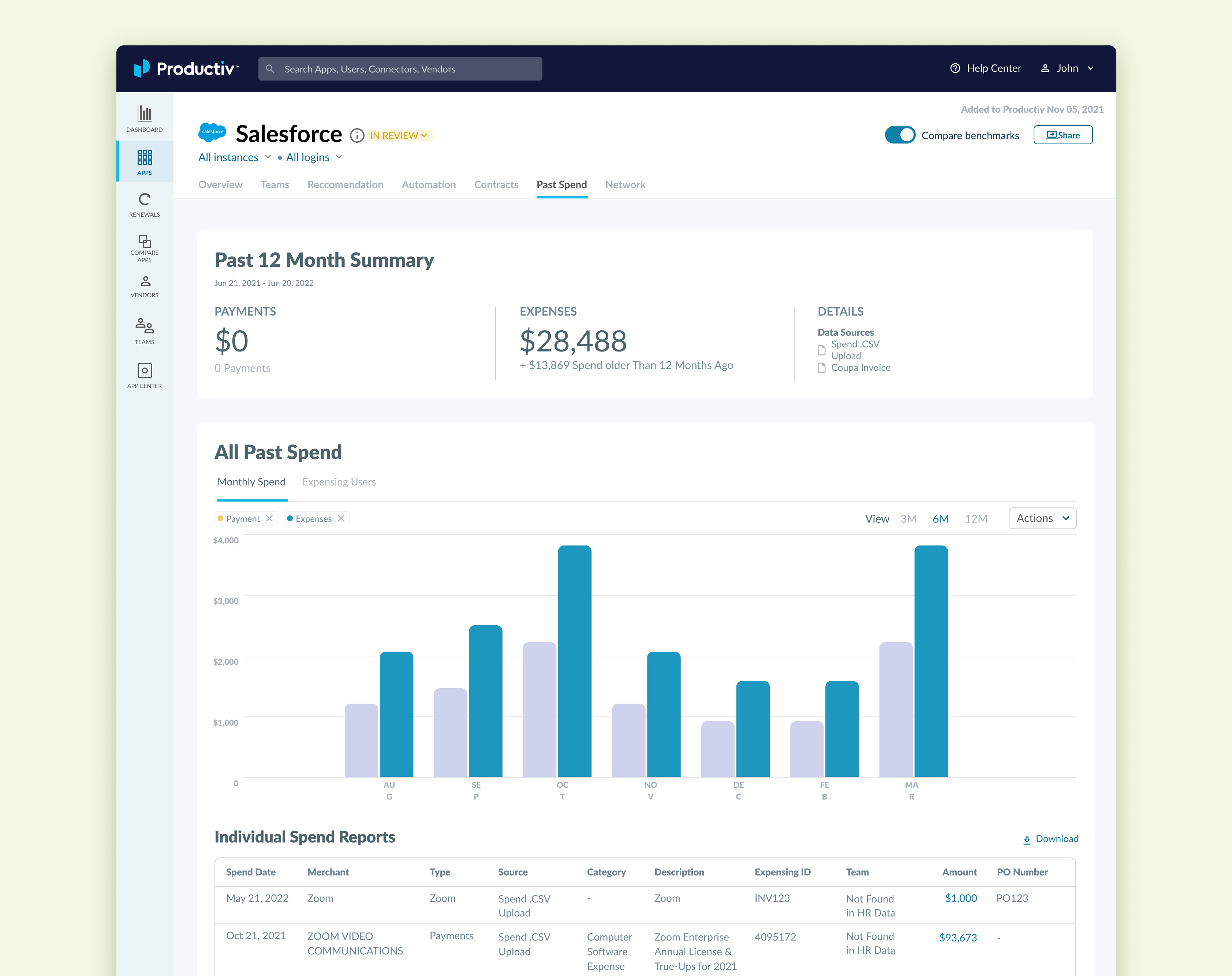Toggle the Compare benchmarks switch
1232x976 pixels.
[900, 135]
